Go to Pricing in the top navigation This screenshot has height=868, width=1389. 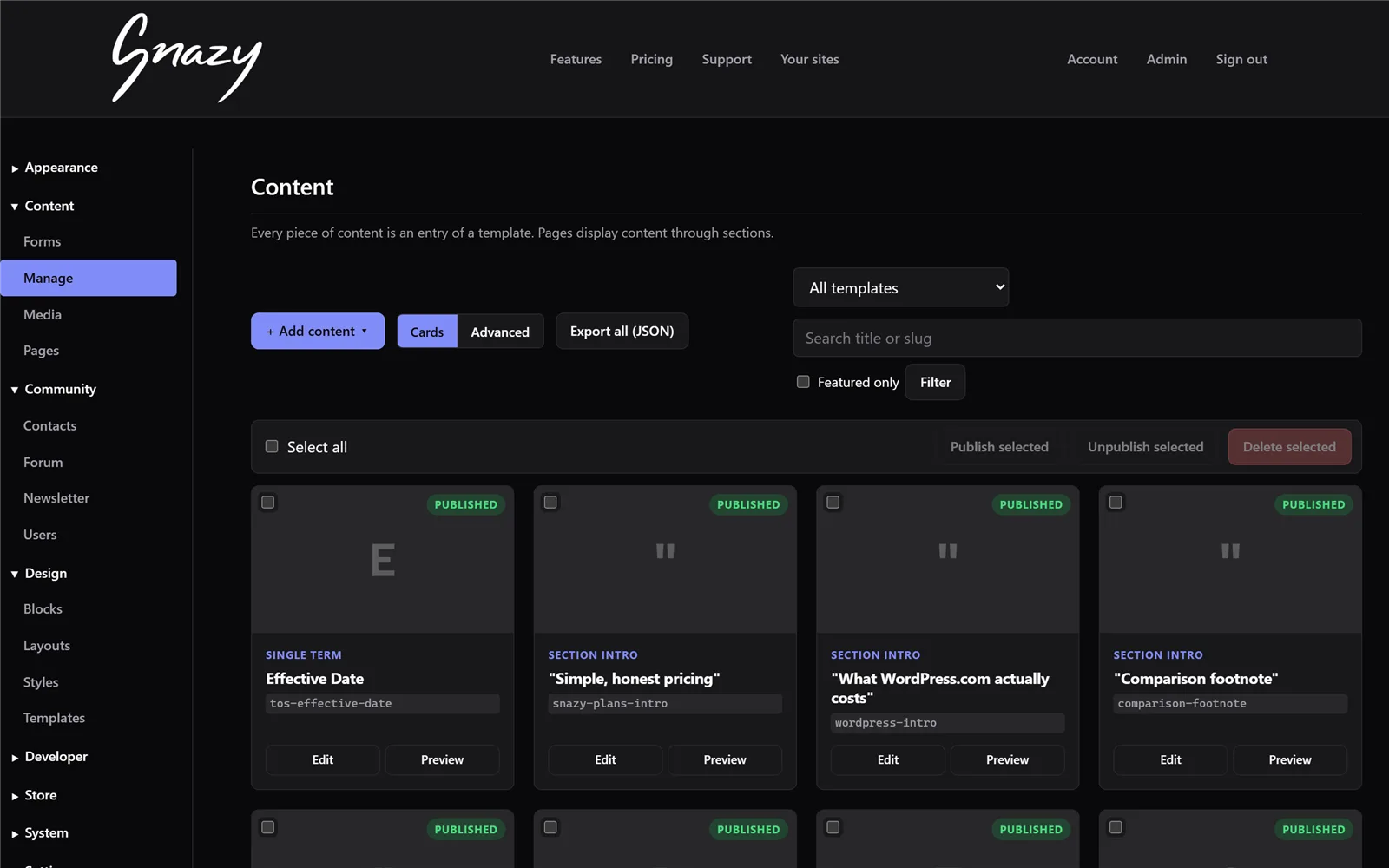tap(652, 59)
